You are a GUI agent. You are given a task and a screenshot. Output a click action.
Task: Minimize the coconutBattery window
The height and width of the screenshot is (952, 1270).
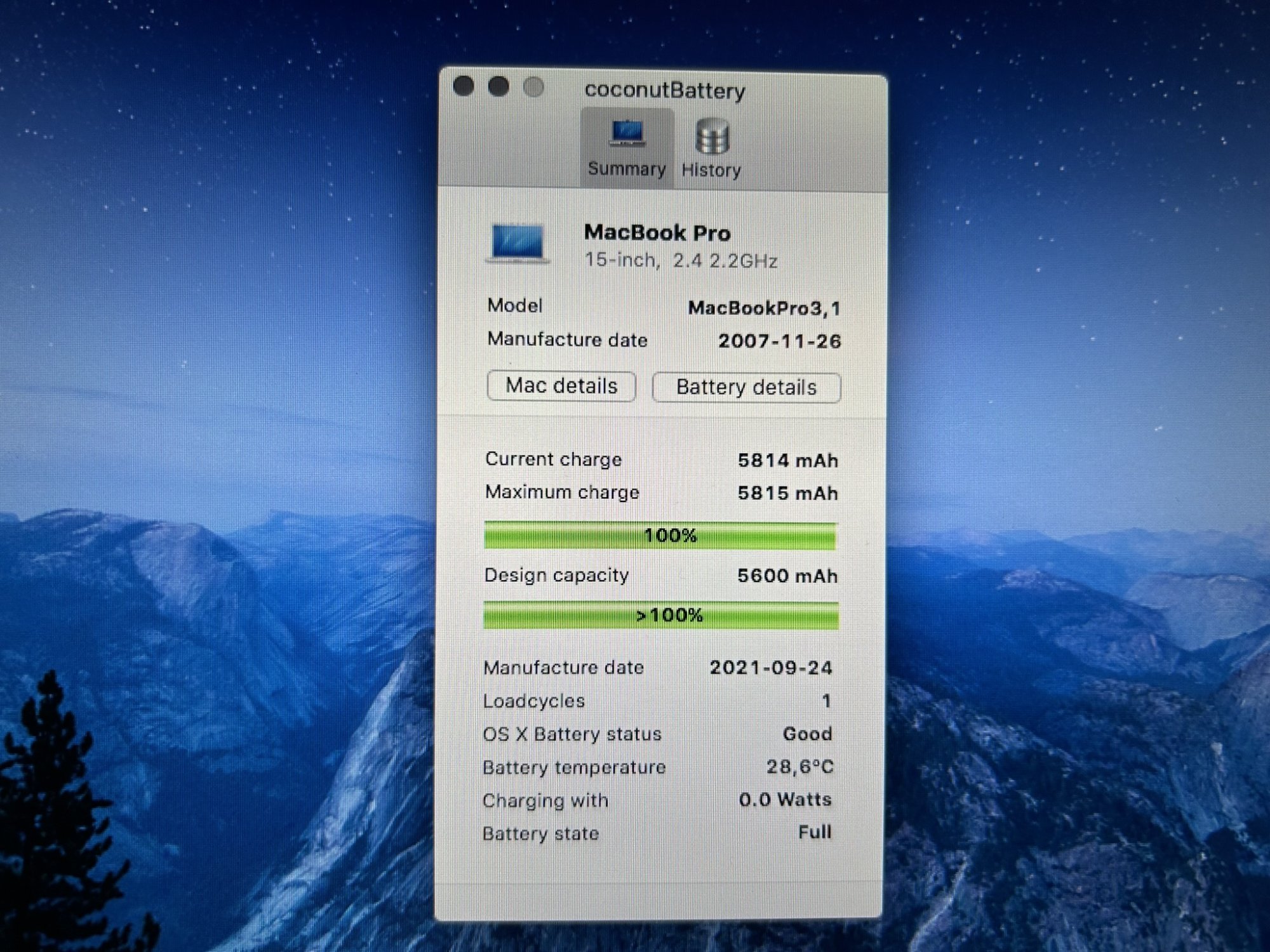click(x=498, y=86)
